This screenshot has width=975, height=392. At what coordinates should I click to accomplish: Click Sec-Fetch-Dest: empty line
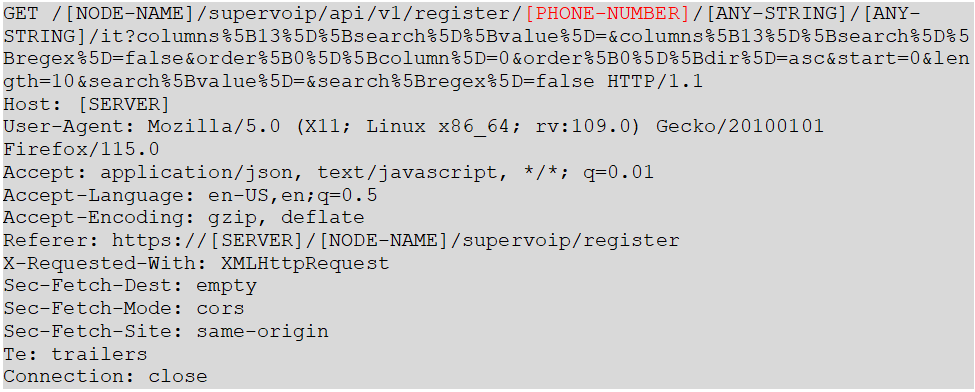pos(130,286)
